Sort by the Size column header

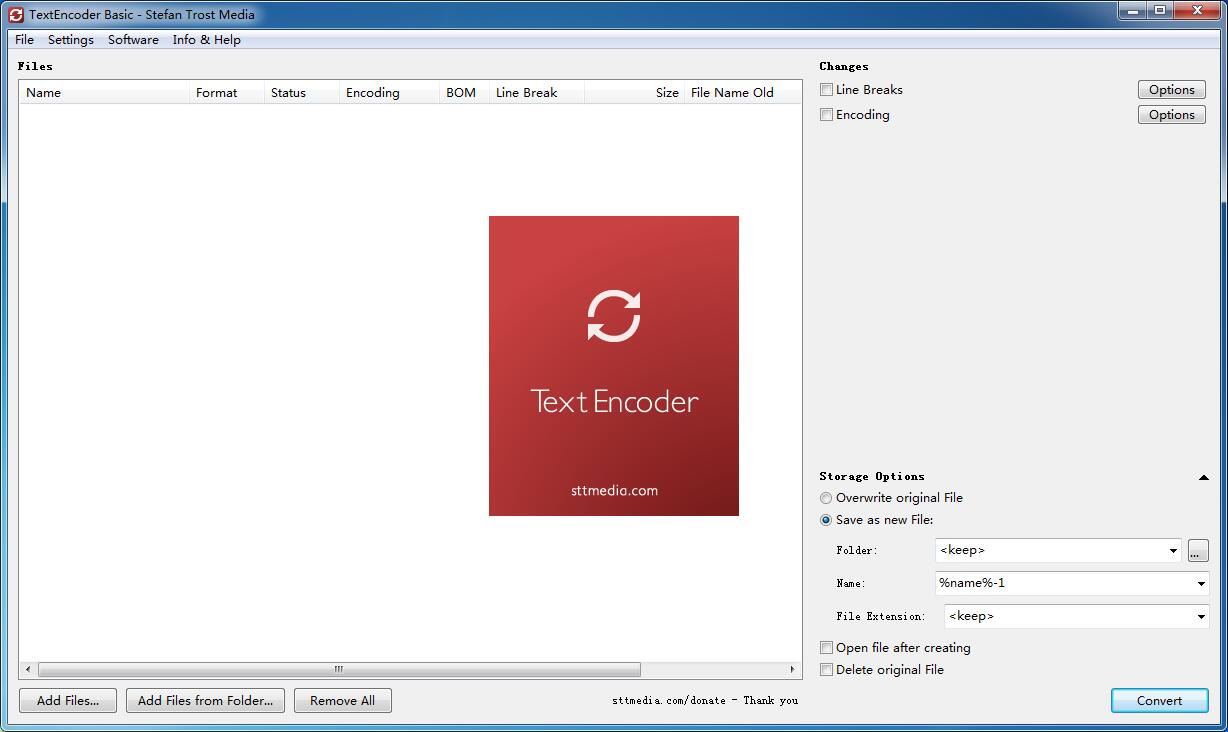pyautogui.click(x=635, y=93)
